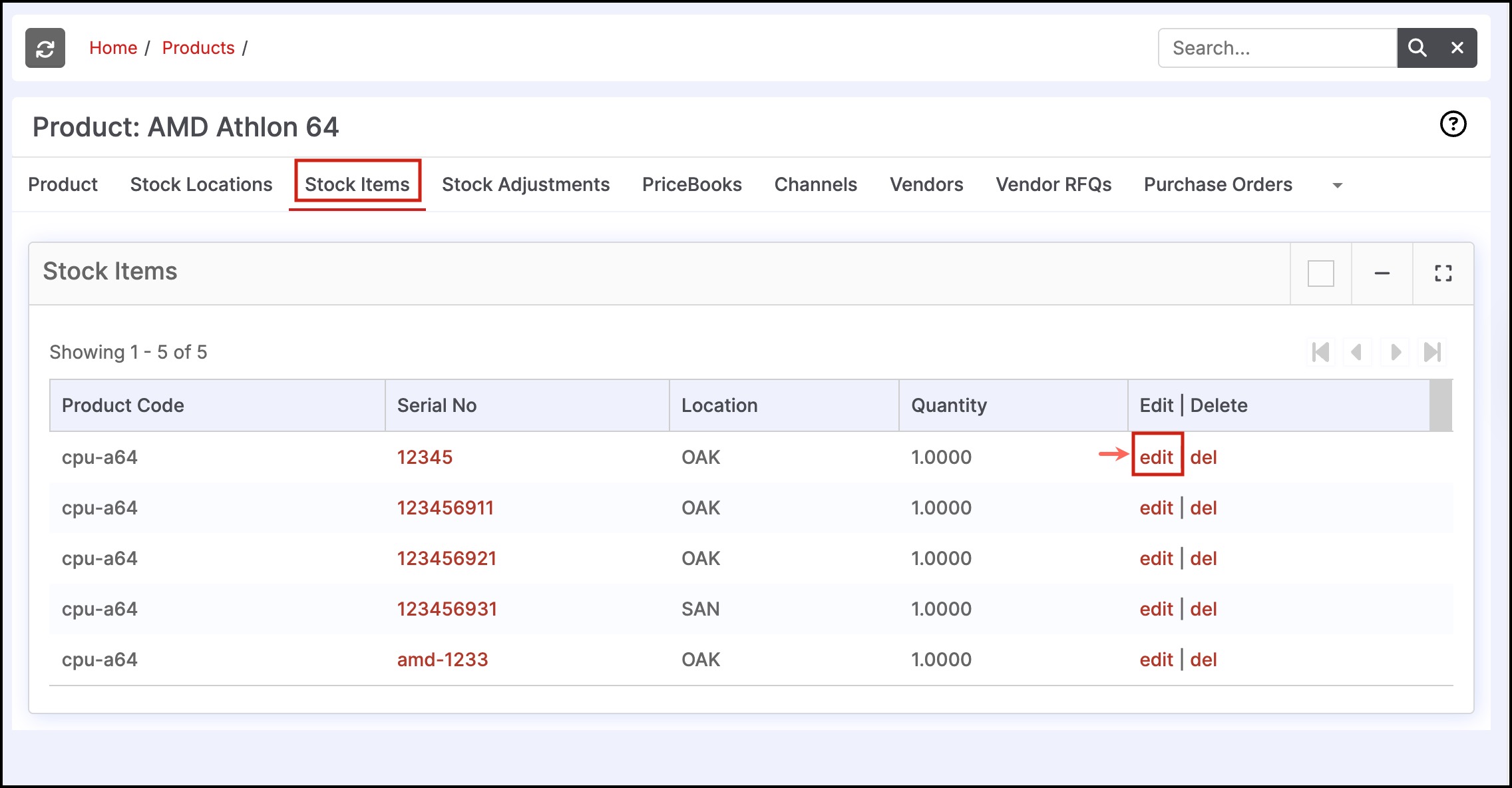Open the Stock Adjustments tab
The width and height of the screenshot is (1512, 788).
(x=526, y=184)
